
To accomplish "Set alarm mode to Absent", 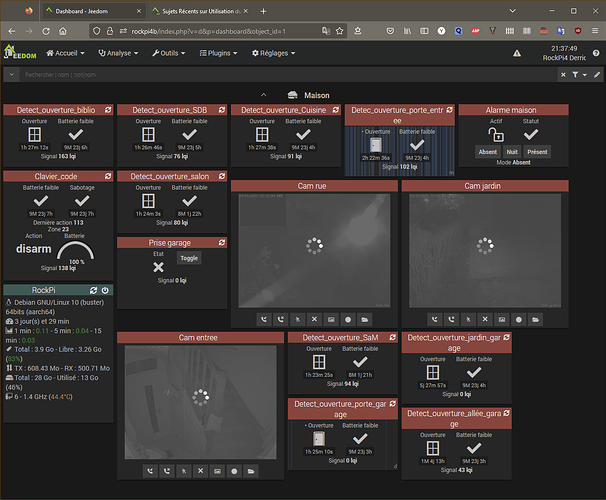I will (x=487, y=152).
